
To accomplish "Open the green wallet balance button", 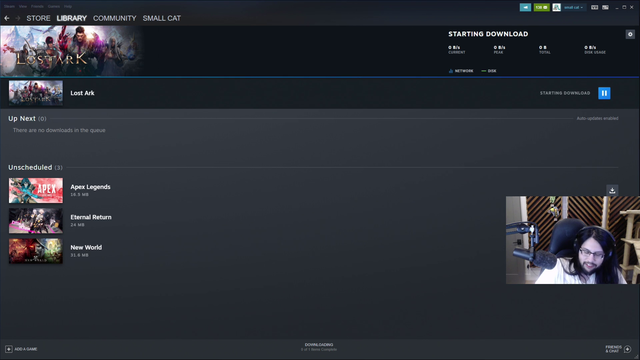I will coord(542,7).
